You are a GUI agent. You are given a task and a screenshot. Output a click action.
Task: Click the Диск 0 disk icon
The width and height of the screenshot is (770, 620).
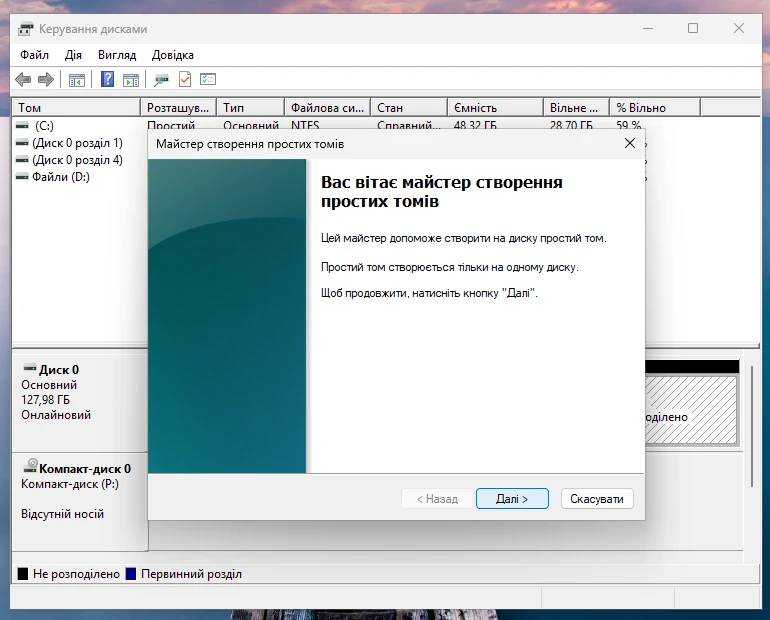point(30,367)
